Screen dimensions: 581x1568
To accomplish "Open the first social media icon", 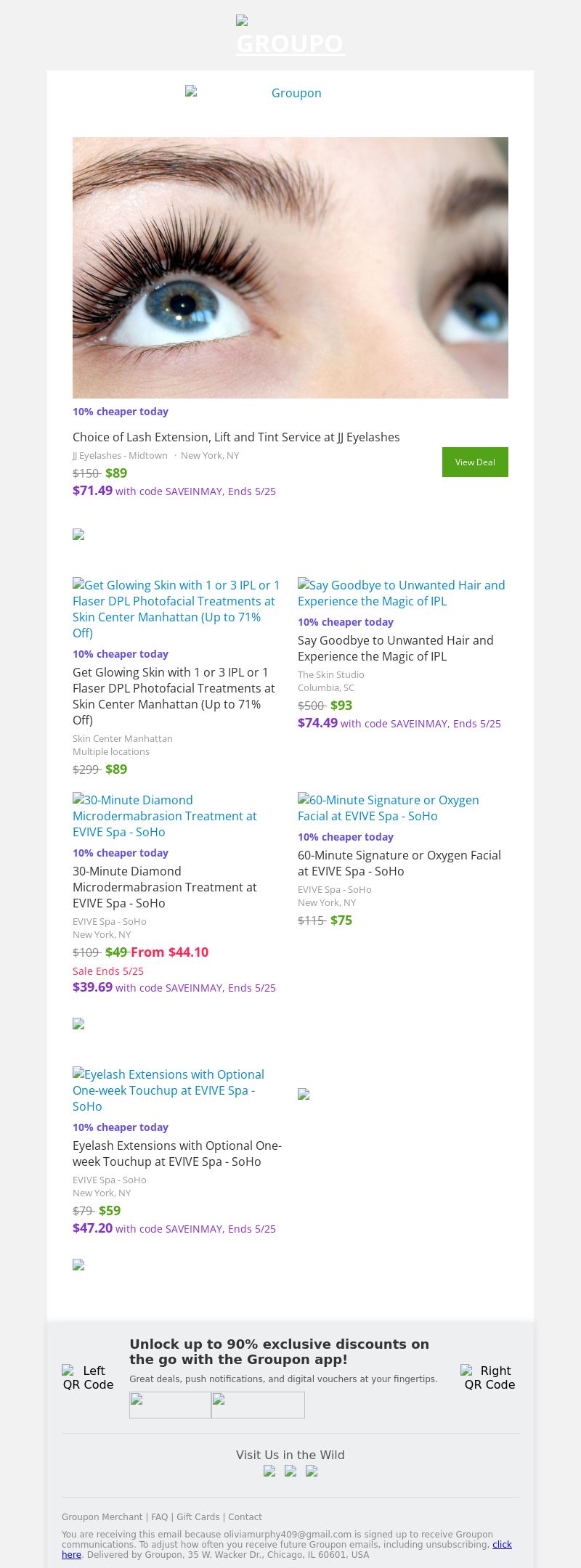I will tap(269, 1471).
